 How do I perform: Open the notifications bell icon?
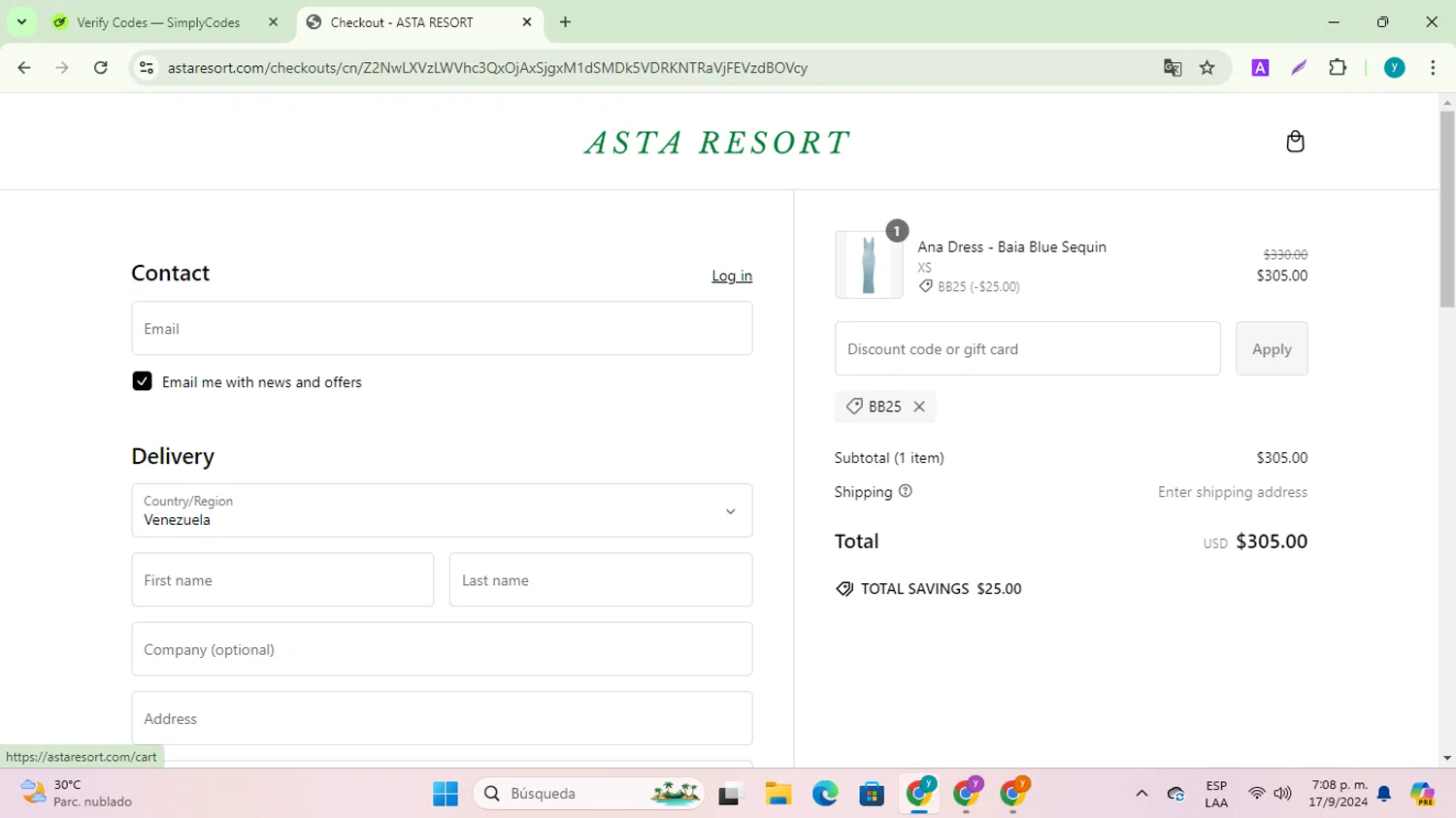click(1384, 794)
